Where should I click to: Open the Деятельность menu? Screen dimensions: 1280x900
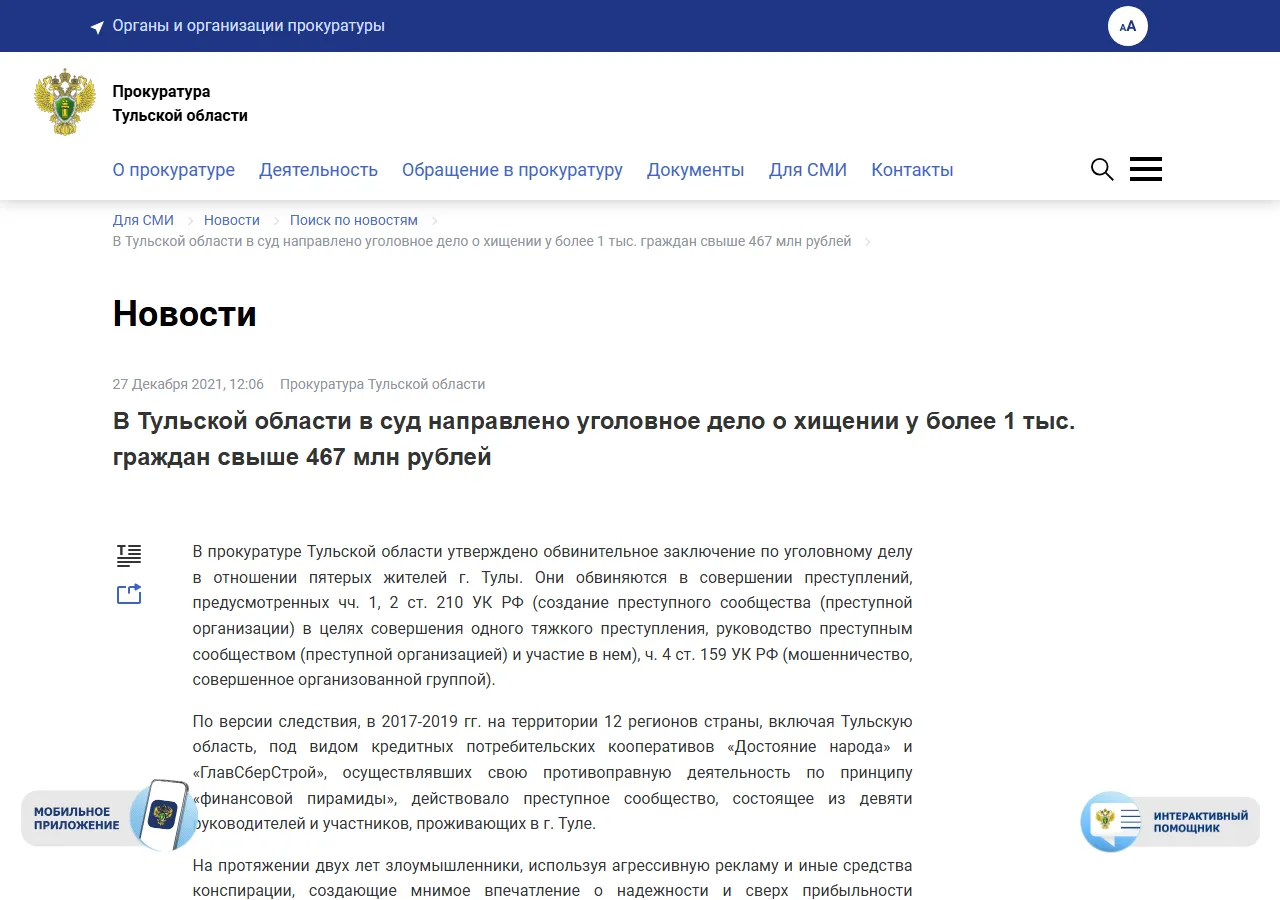318,170
